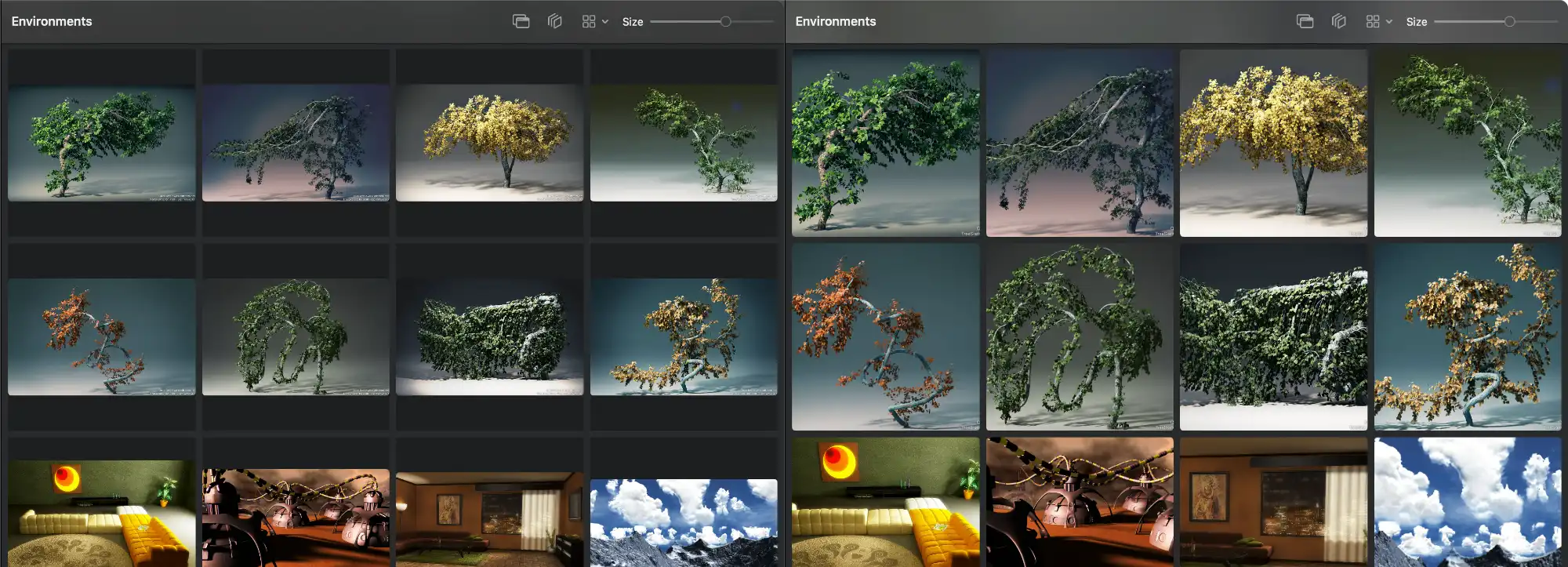Screen dimensions: 1568x567
Task: Select green tree on olive background, right panel
Action: pos(1468,143)
